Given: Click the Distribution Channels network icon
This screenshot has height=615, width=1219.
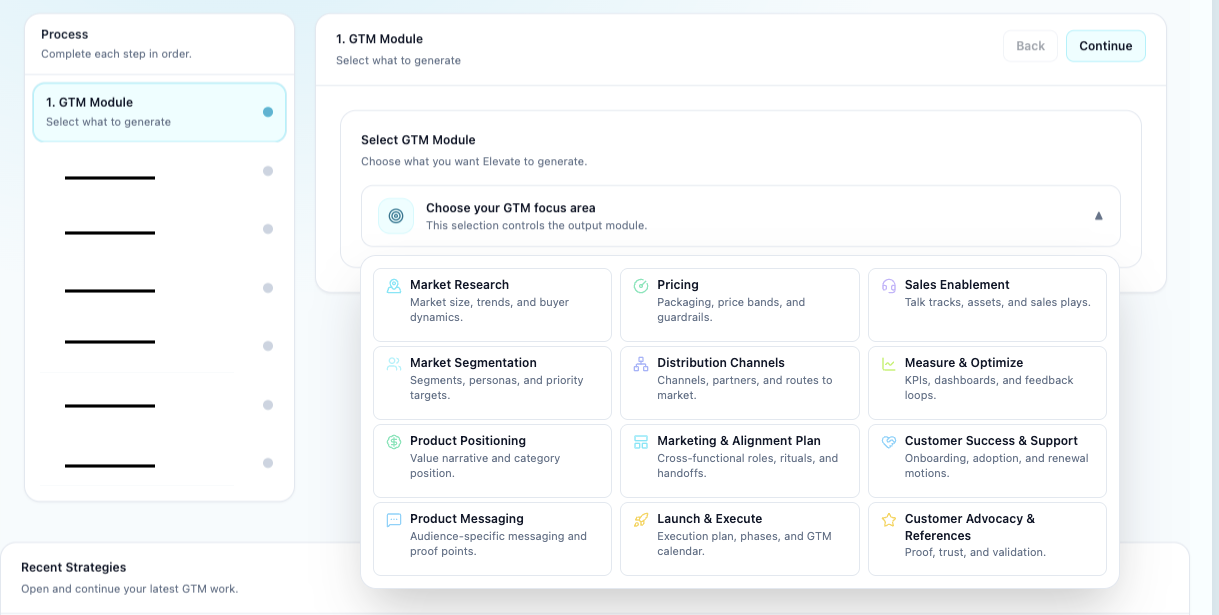Looking at the screenshot, I should pyautogui.click(x=641, y=363).
